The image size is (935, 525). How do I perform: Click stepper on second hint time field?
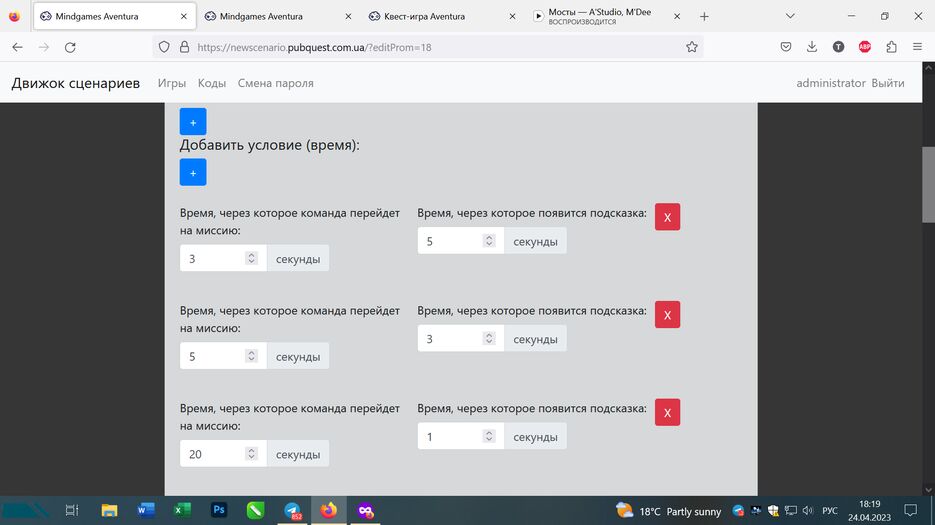(488, 339)
